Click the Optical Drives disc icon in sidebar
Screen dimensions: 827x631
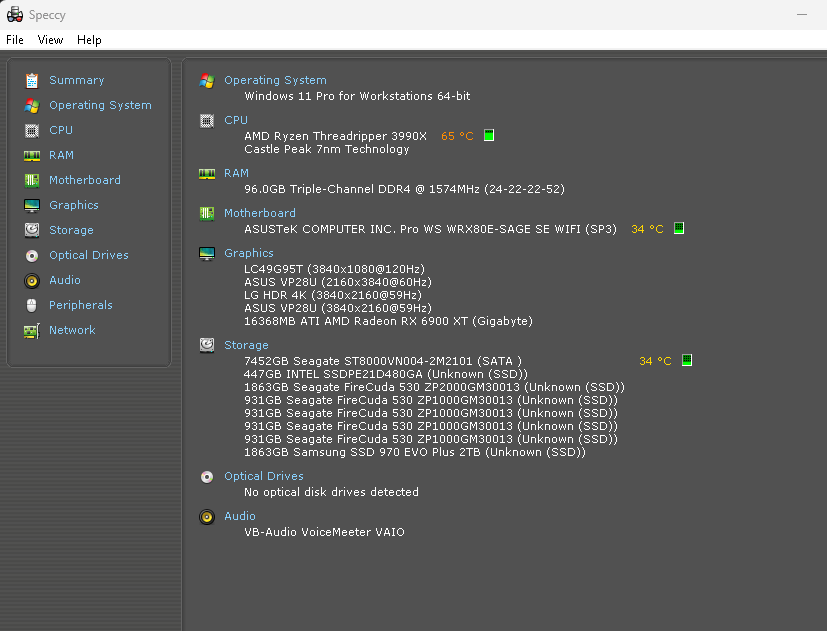(x=32, y=255)
